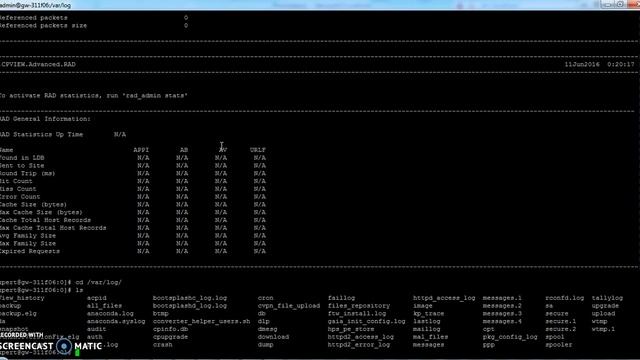Image resolution: width=640 pixels, height=360 pixels.
Task: Click the audit directory name
Action: (x=96, y=329)
